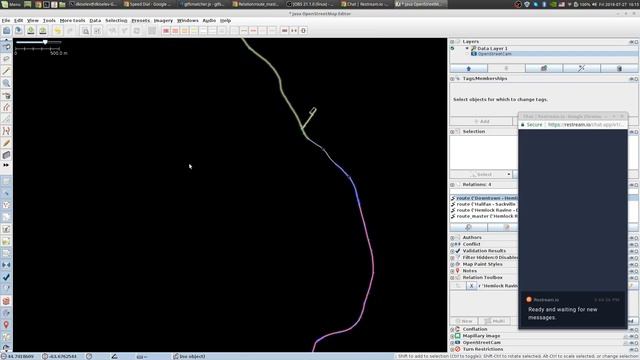Click the layer opacity/merge button in Layers panel

(x=581, y=69)
